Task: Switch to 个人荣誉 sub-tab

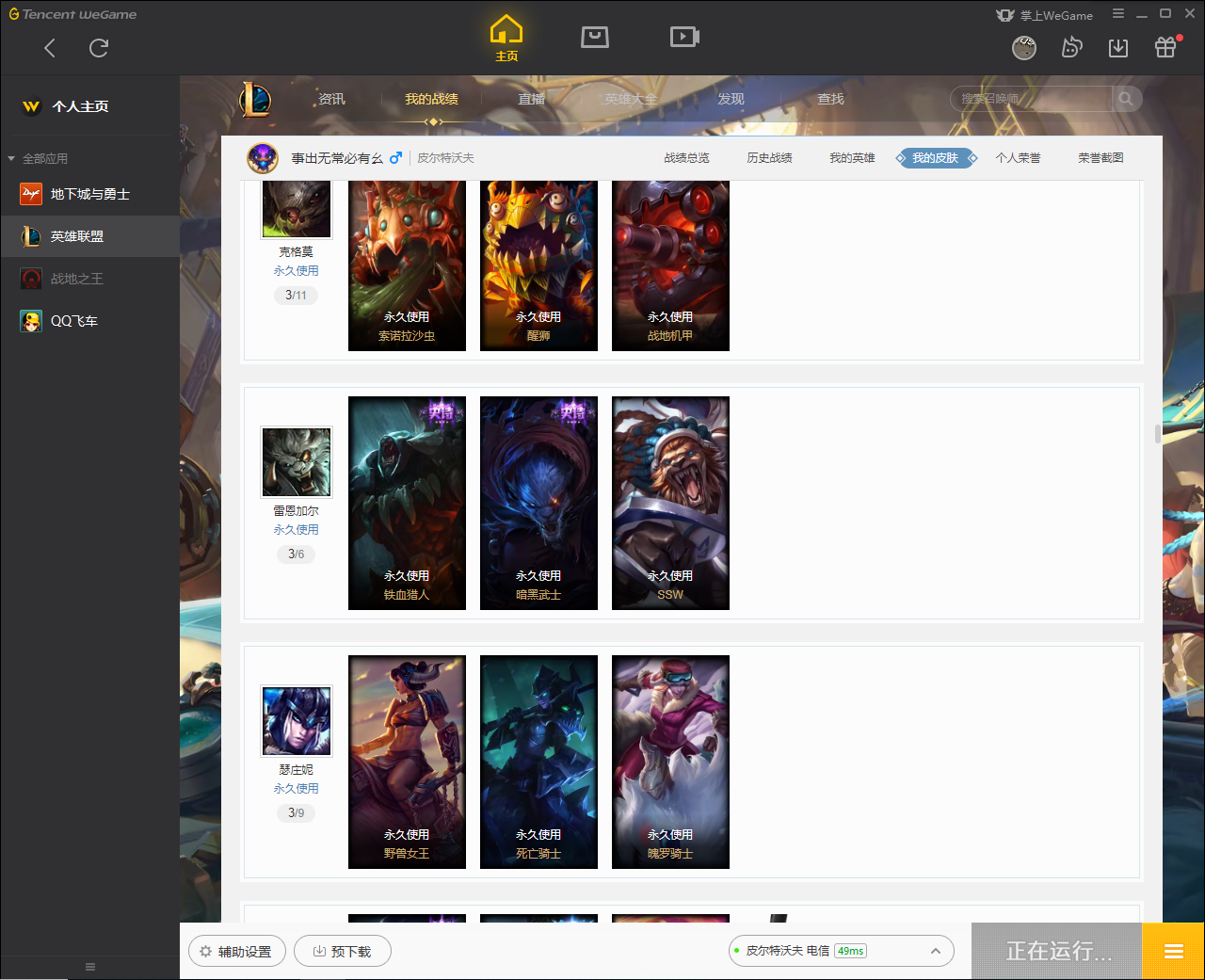Action: [x=1018, y=158]
